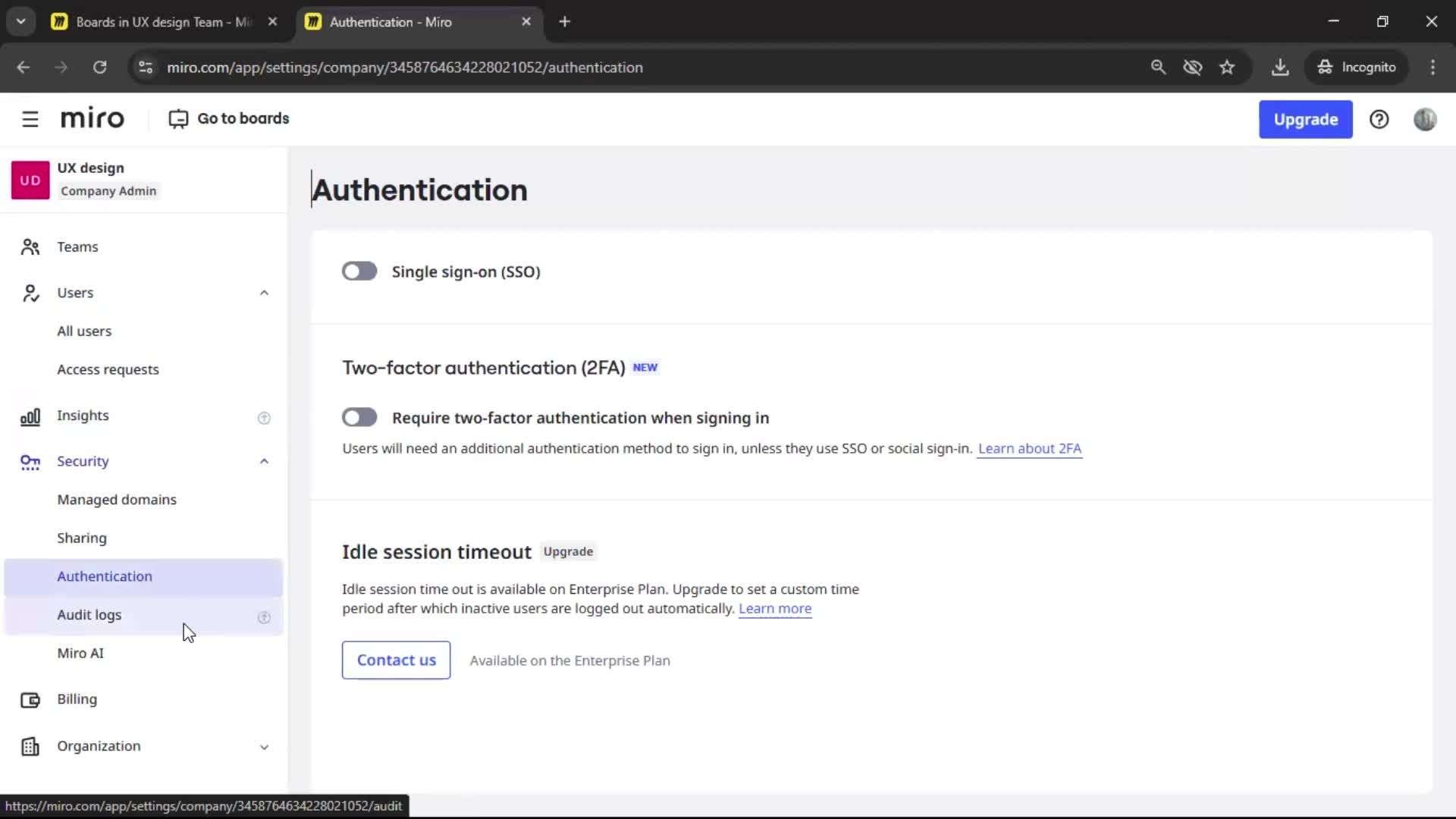Expand the Organization section chevron

click(x=264, y=747)
